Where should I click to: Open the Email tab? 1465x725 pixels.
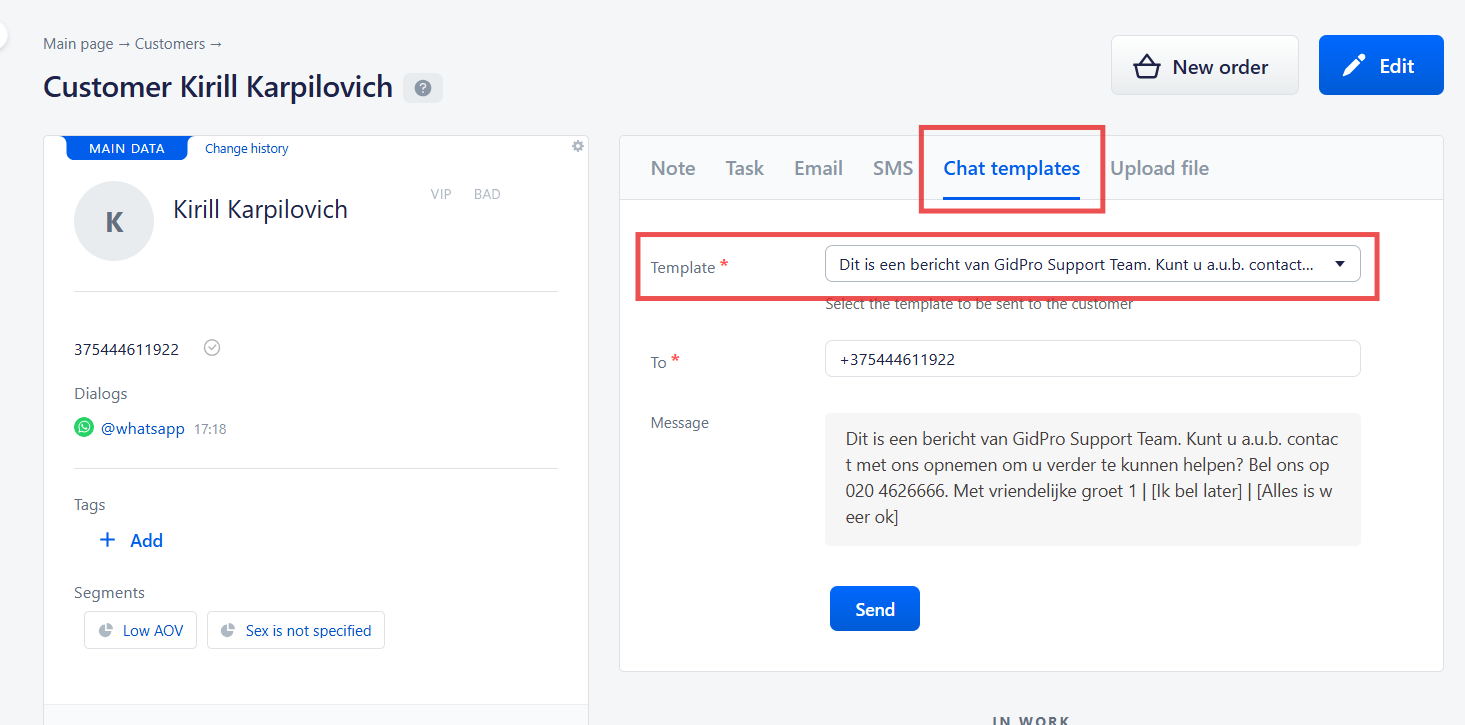(818, 168)
